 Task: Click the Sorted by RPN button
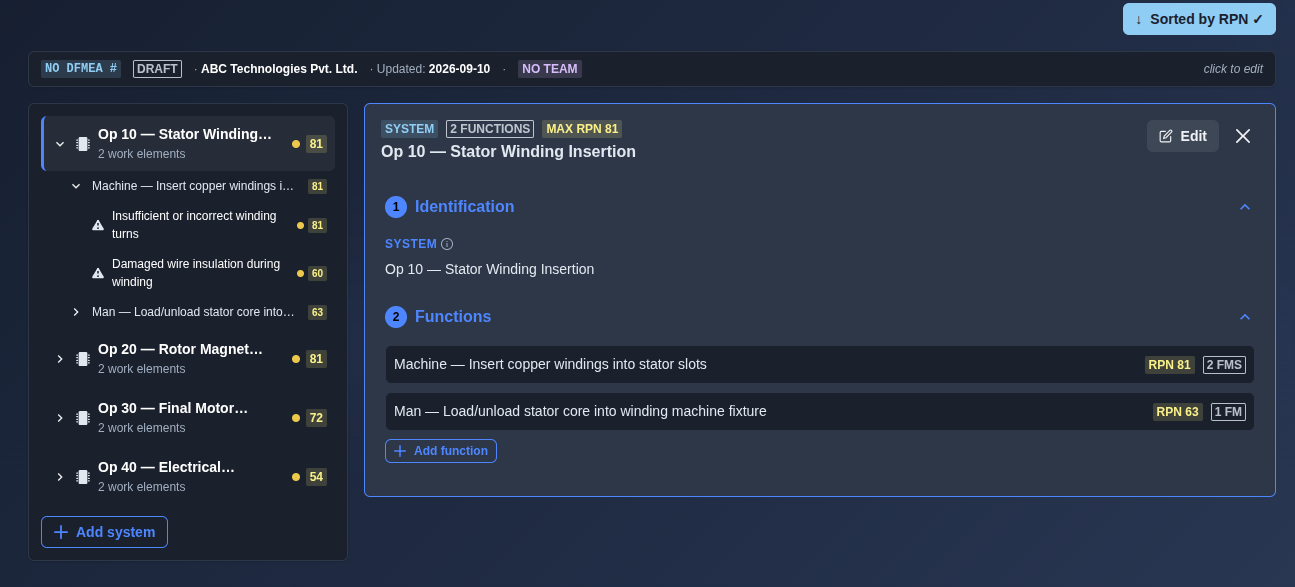click(1199, 19)
